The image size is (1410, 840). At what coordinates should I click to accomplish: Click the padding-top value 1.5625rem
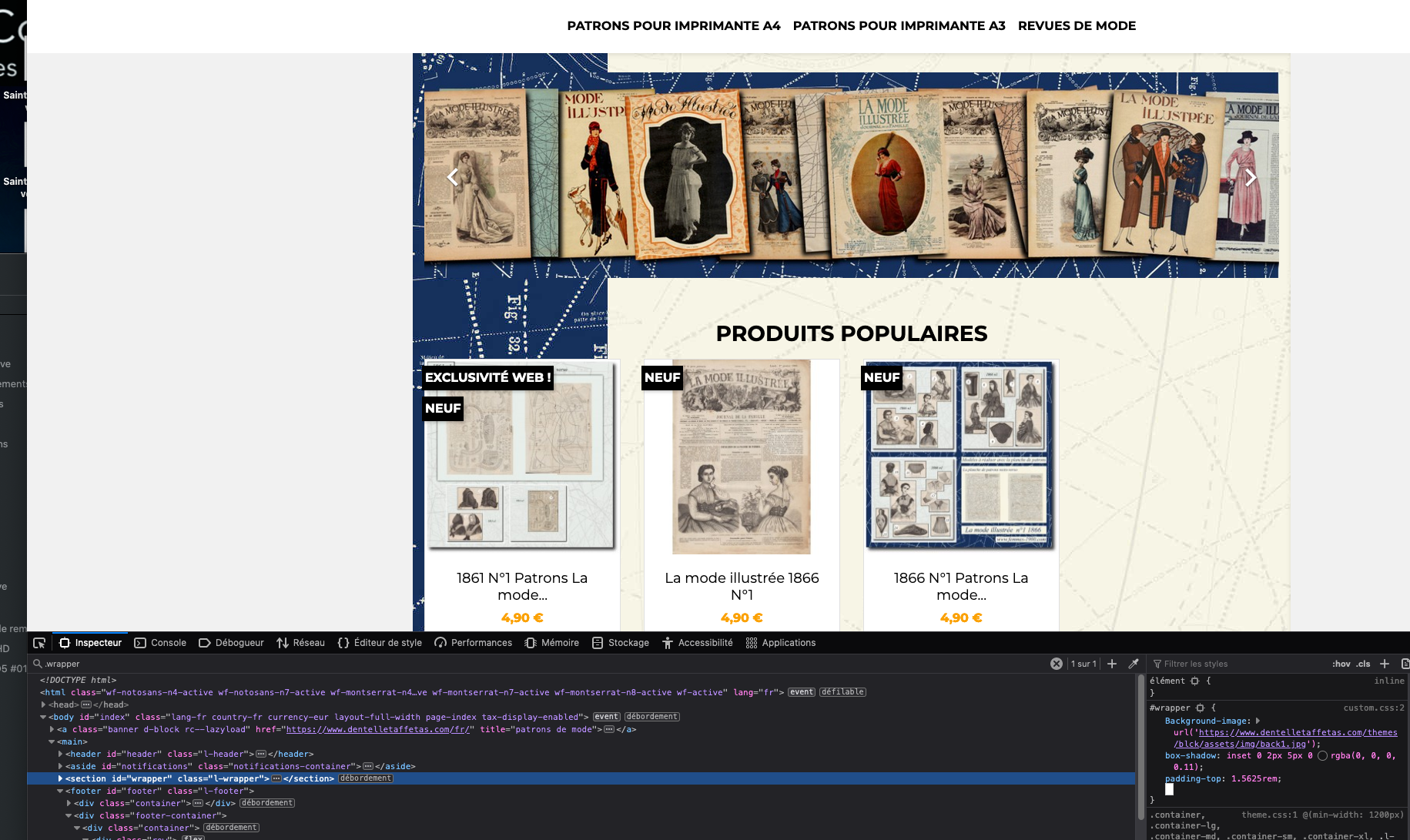point(1255,778)
